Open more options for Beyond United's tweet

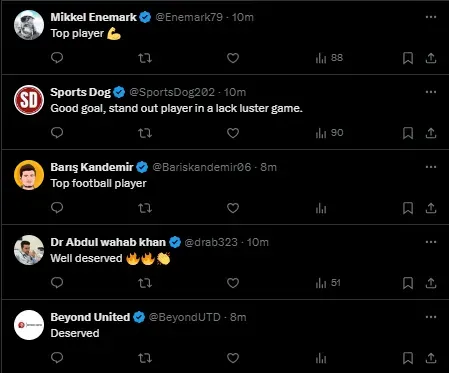pyautogui.click(x=431, y=317)
